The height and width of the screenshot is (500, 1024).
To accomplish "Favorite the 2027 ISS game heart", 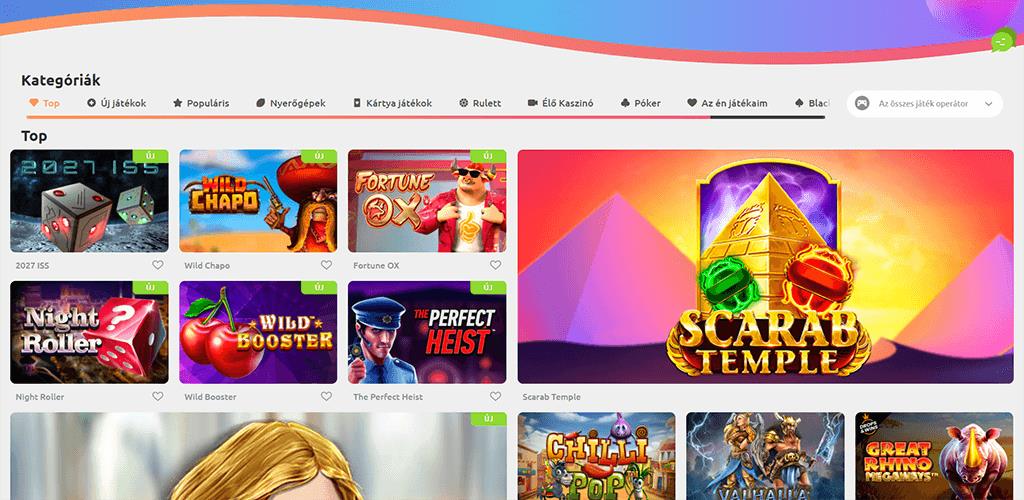I will click(x=157, y=265).
